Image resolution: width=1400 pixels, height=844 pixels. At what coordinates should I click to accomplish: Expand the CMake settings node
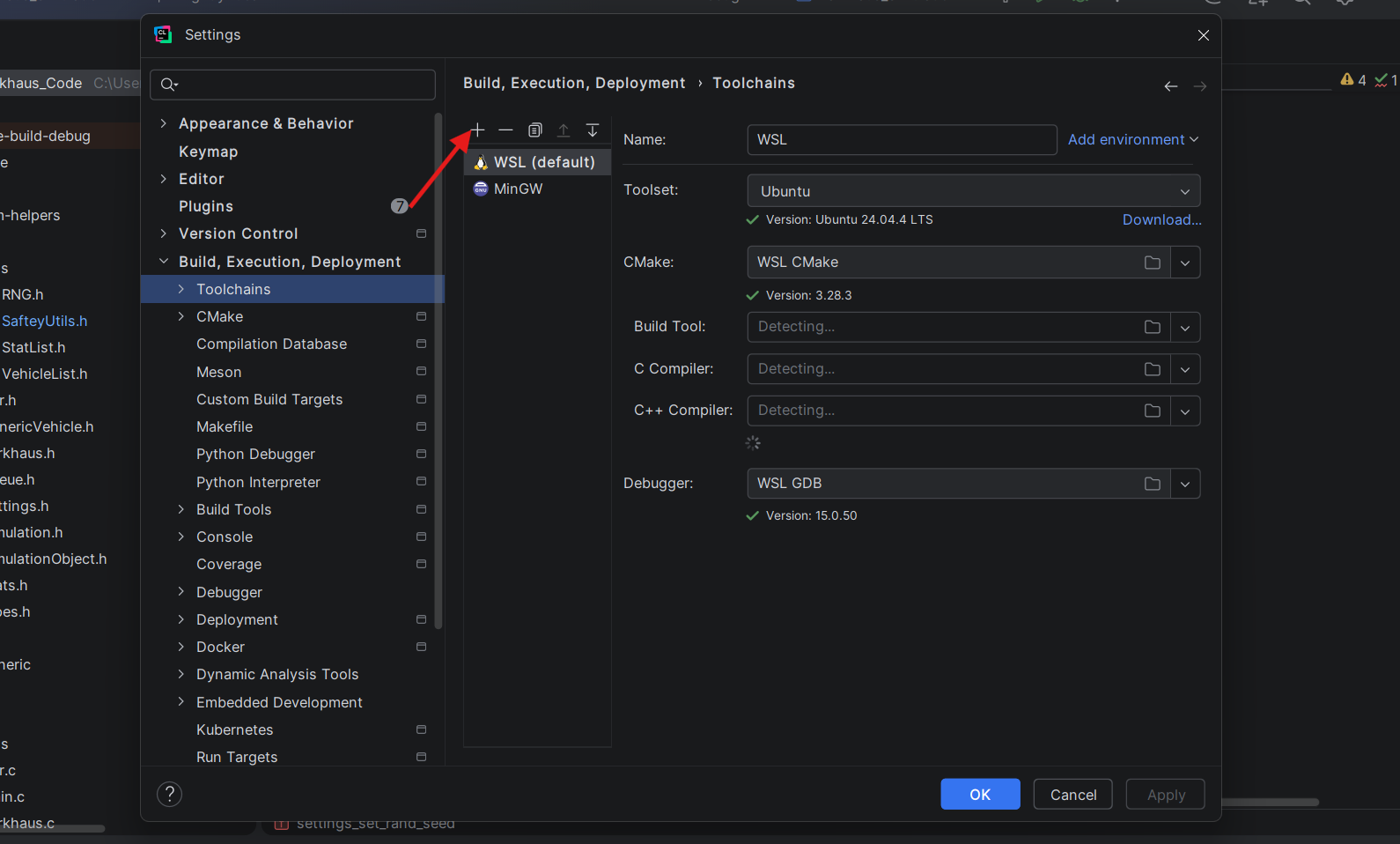click(181, 316)
